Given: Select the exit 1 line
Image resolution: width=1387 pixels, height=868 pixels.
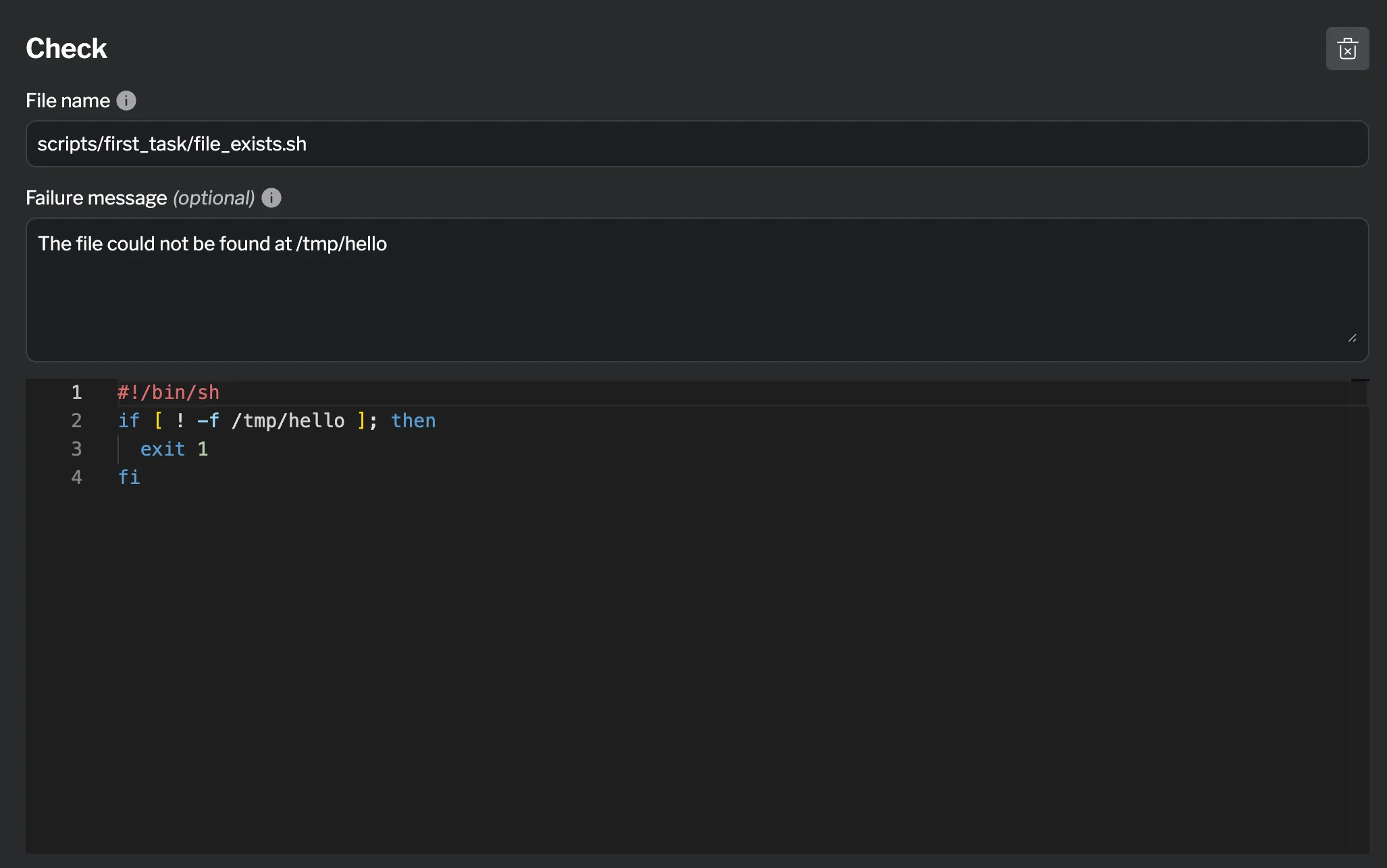Looking at the screenshot, I should coord(174,448).
